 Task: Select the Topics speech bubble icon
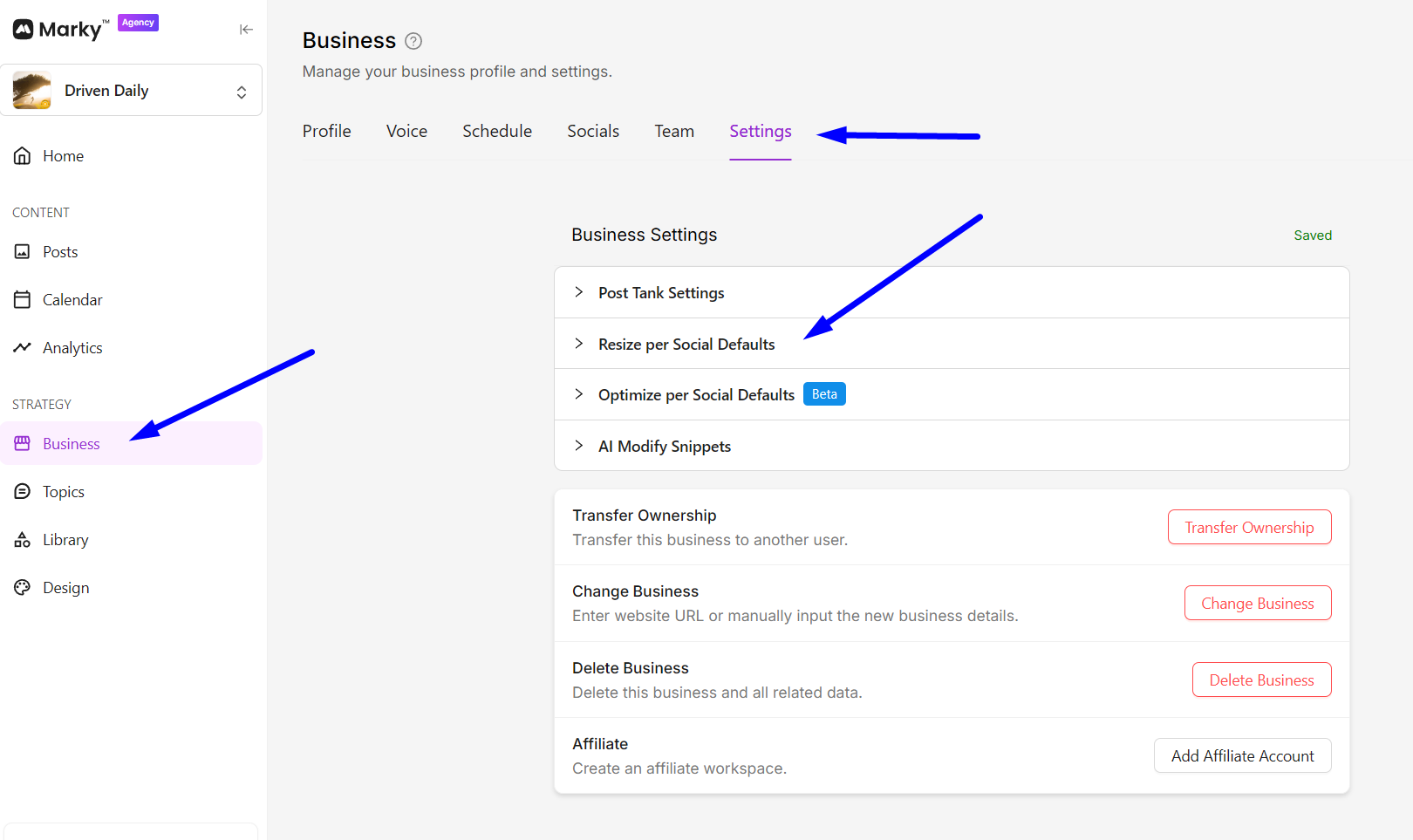(23, 492)
